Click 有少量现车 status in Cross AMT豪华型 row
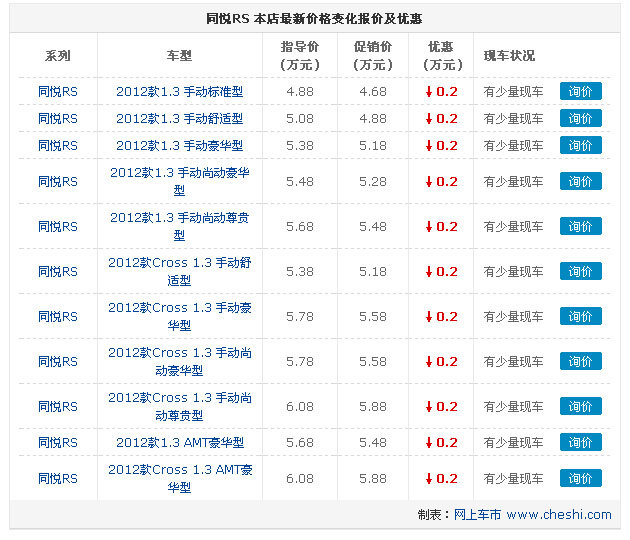Screen dimensions: 630x540 [513, 479]
